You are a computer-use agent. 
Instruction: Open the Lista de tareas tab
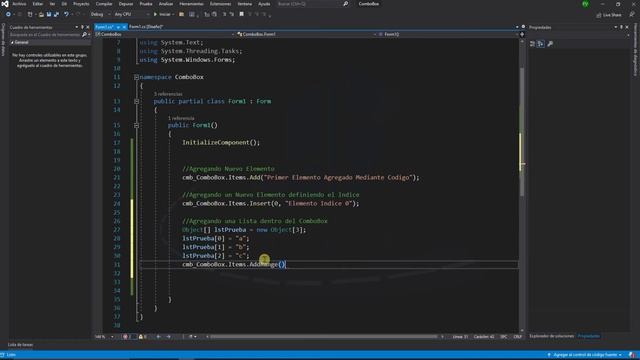[x=21, y=345]
